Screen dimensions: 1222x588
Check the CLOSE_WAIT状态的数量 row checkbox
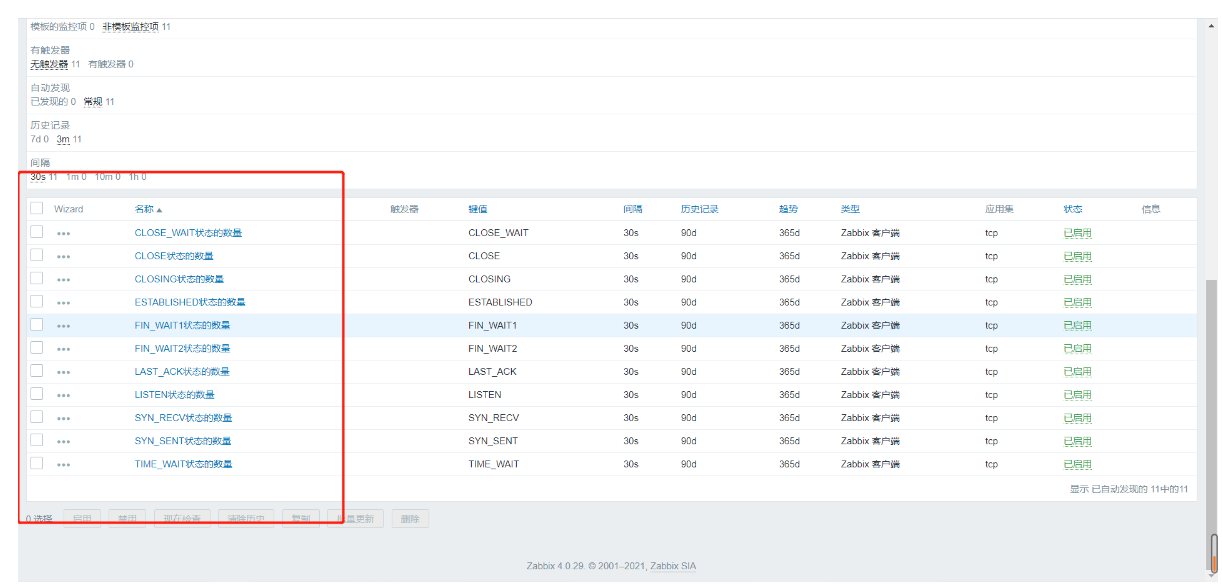tap(37, 232)
